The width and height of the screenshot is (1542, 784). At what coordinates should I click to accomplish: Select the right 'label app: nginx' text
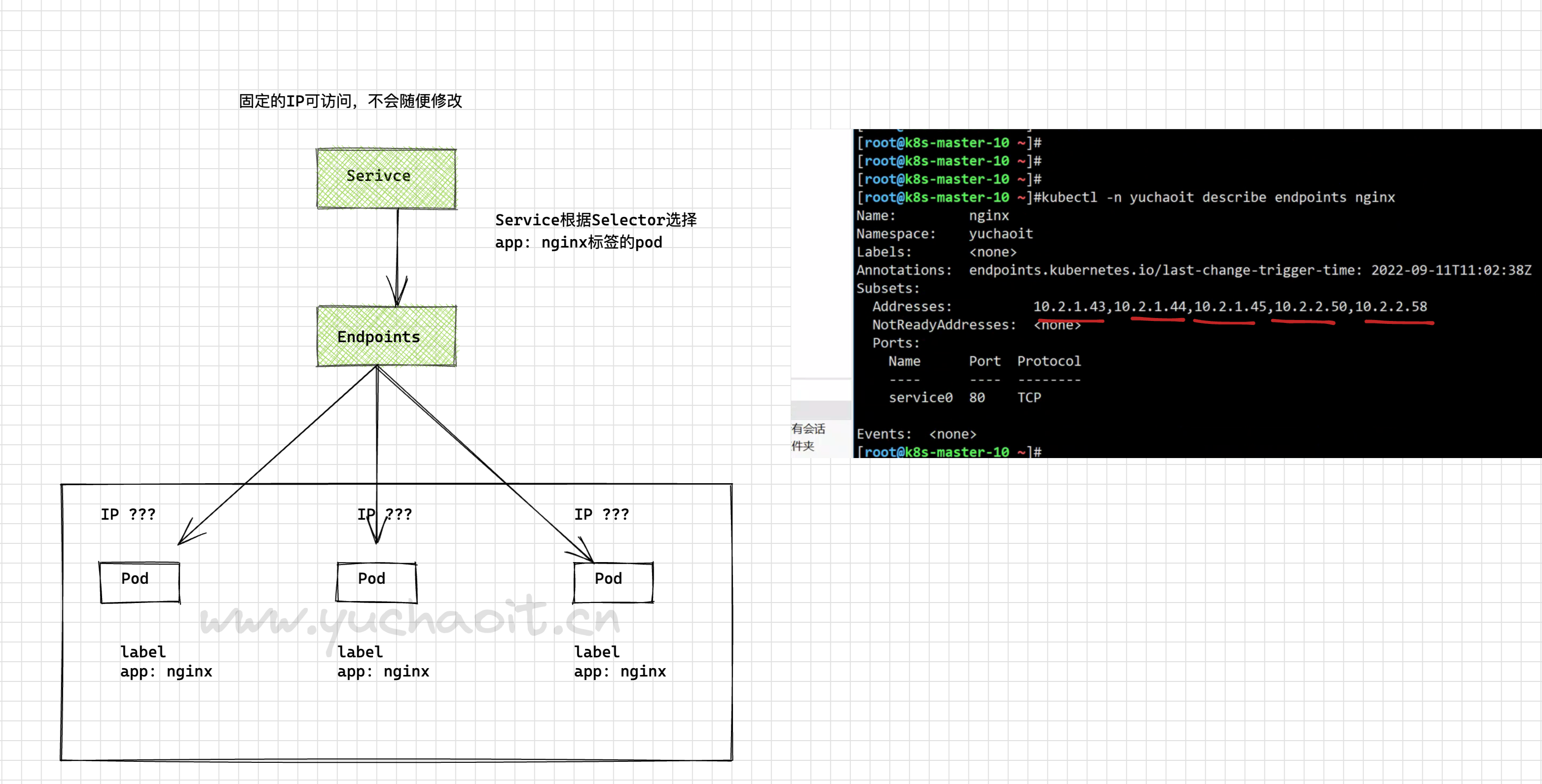click(620, 661)
